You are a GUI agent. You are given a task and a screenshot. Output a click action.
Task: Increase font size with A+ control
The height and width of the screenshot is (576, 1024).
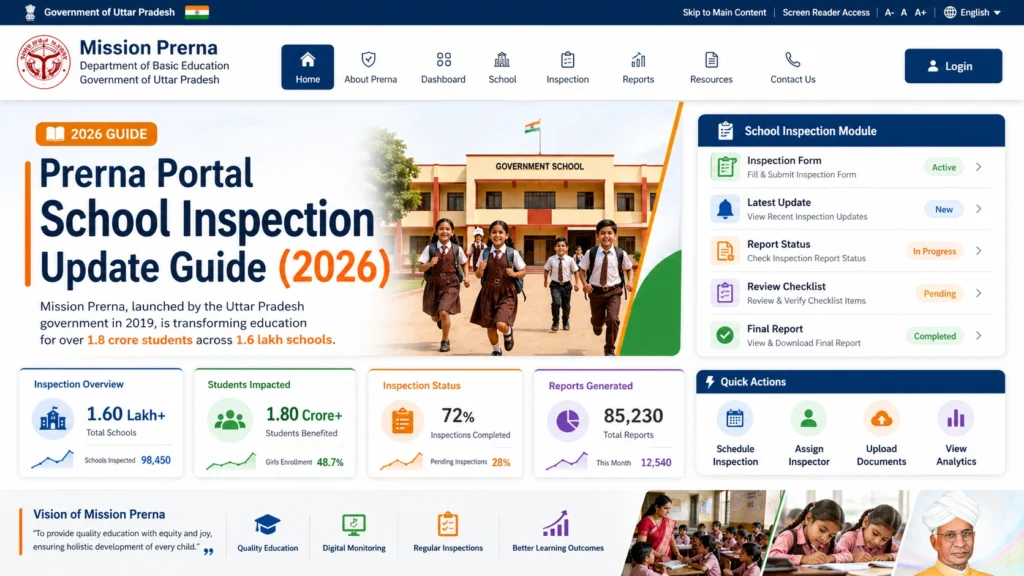pos(920,12)
